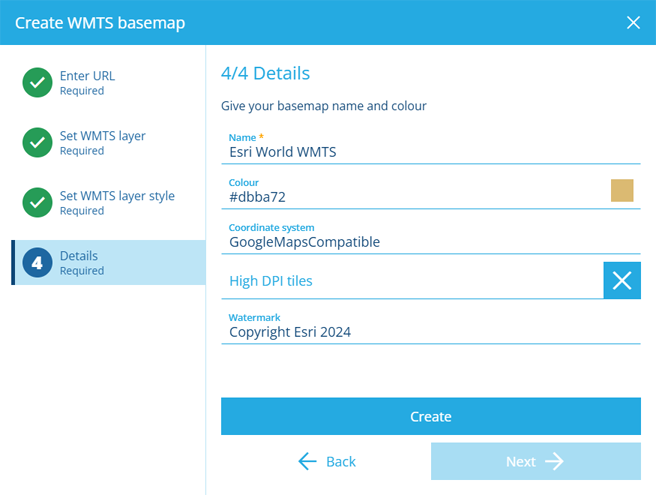Click the checkmark beside Set WMTS layer style

(37, 203)
